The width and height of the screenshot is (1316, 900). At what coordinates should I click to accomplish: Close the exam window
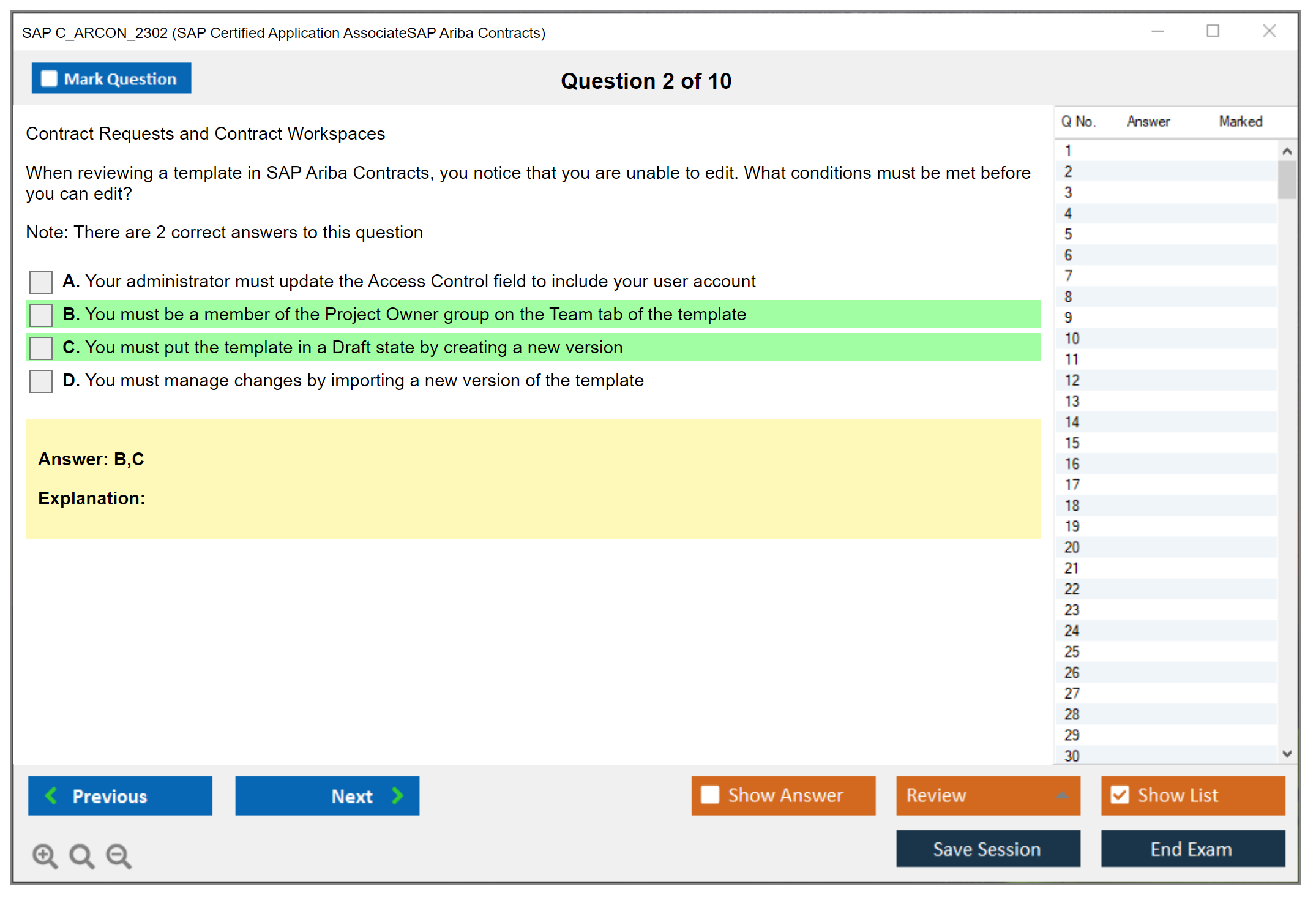1269,31
